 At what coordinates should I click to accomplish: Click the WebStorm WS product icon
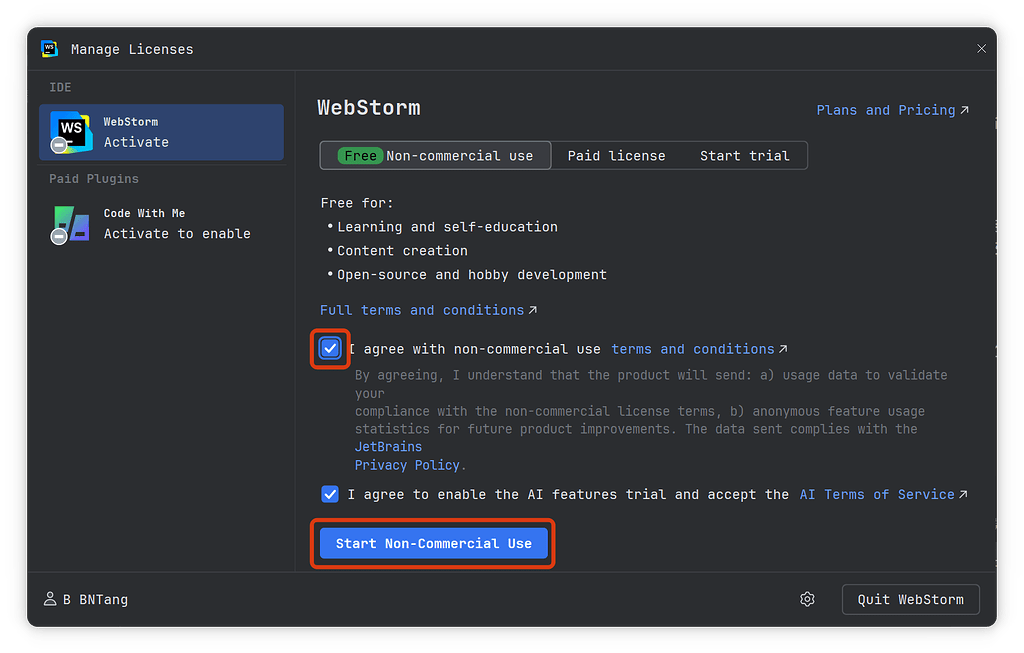pyautogui.click(x=71, y=133)
